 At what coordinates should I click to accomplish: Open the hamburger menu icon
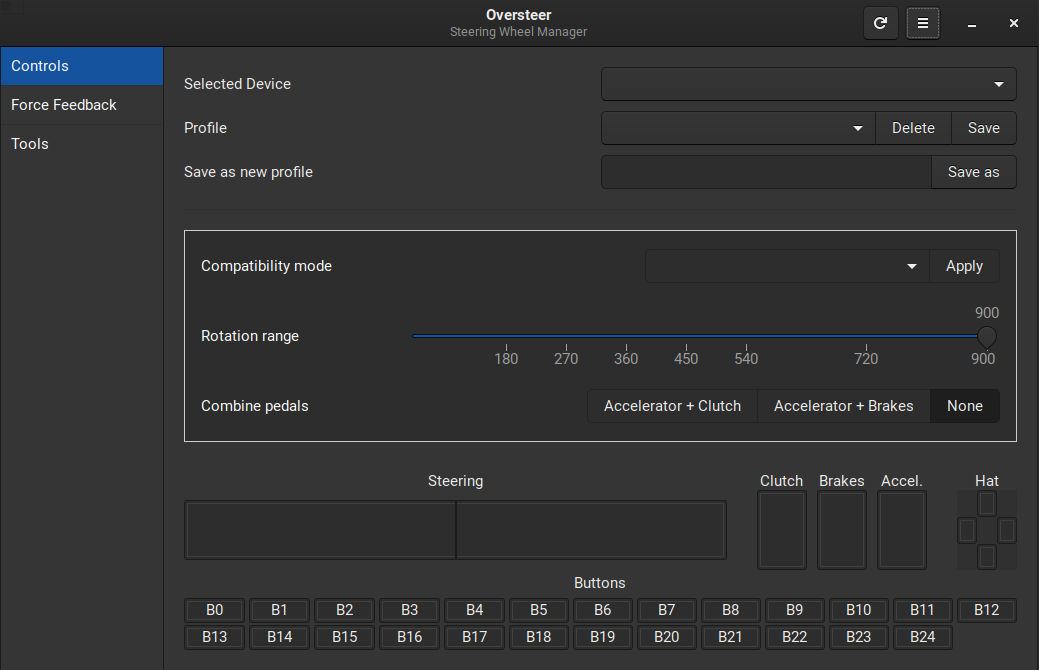[x=922, y=23]
